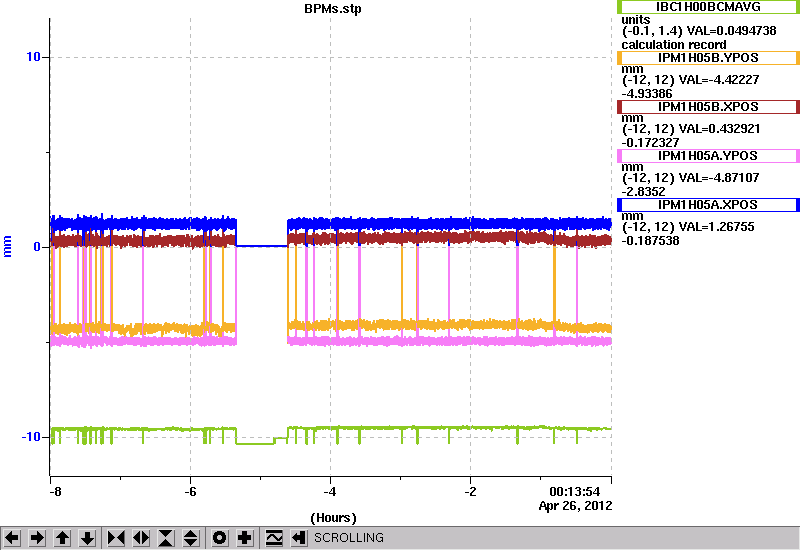Click the -2 x-axis tick label

pos(470,492)
